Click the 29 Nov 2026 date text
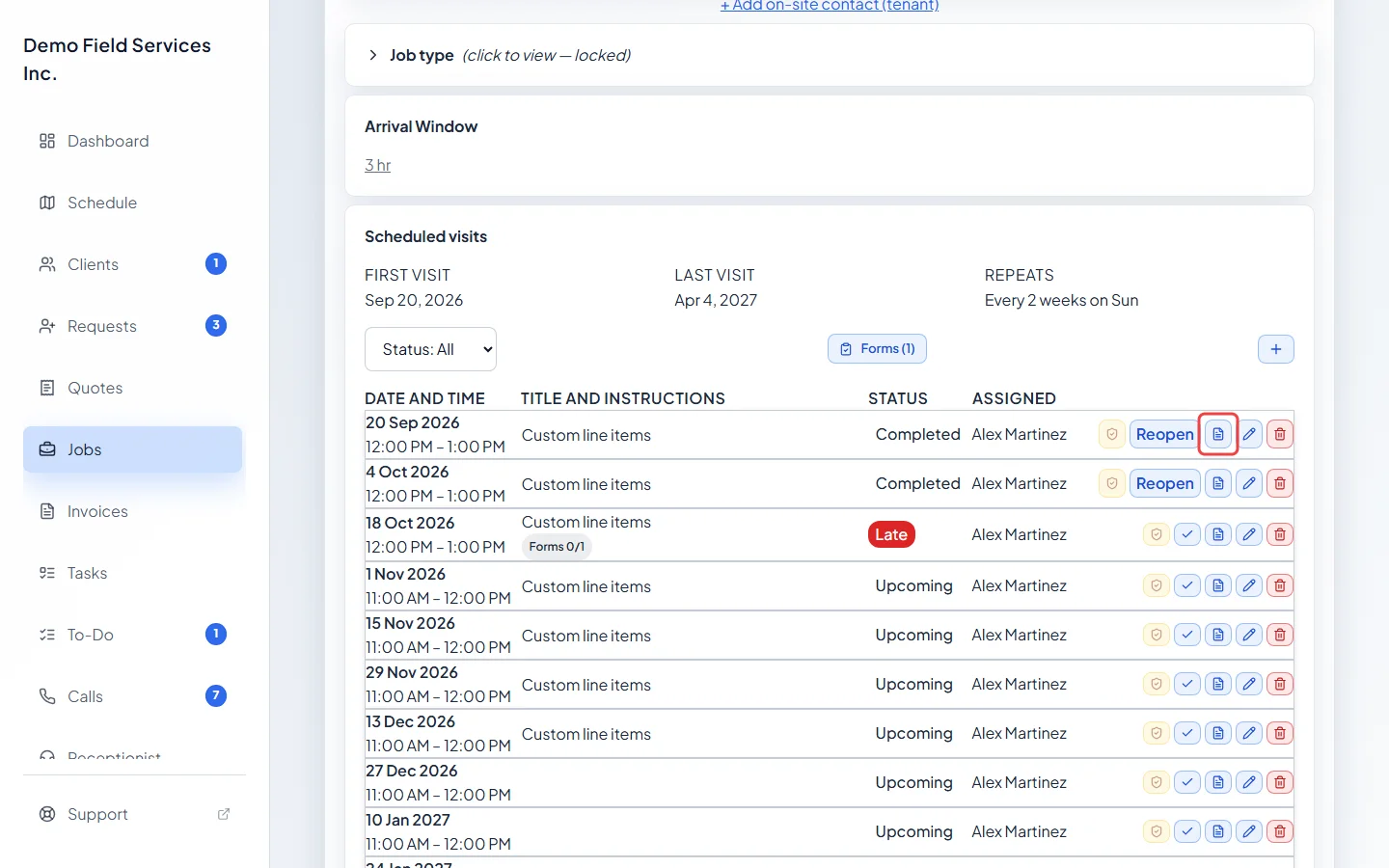 [x=412, y=672]
